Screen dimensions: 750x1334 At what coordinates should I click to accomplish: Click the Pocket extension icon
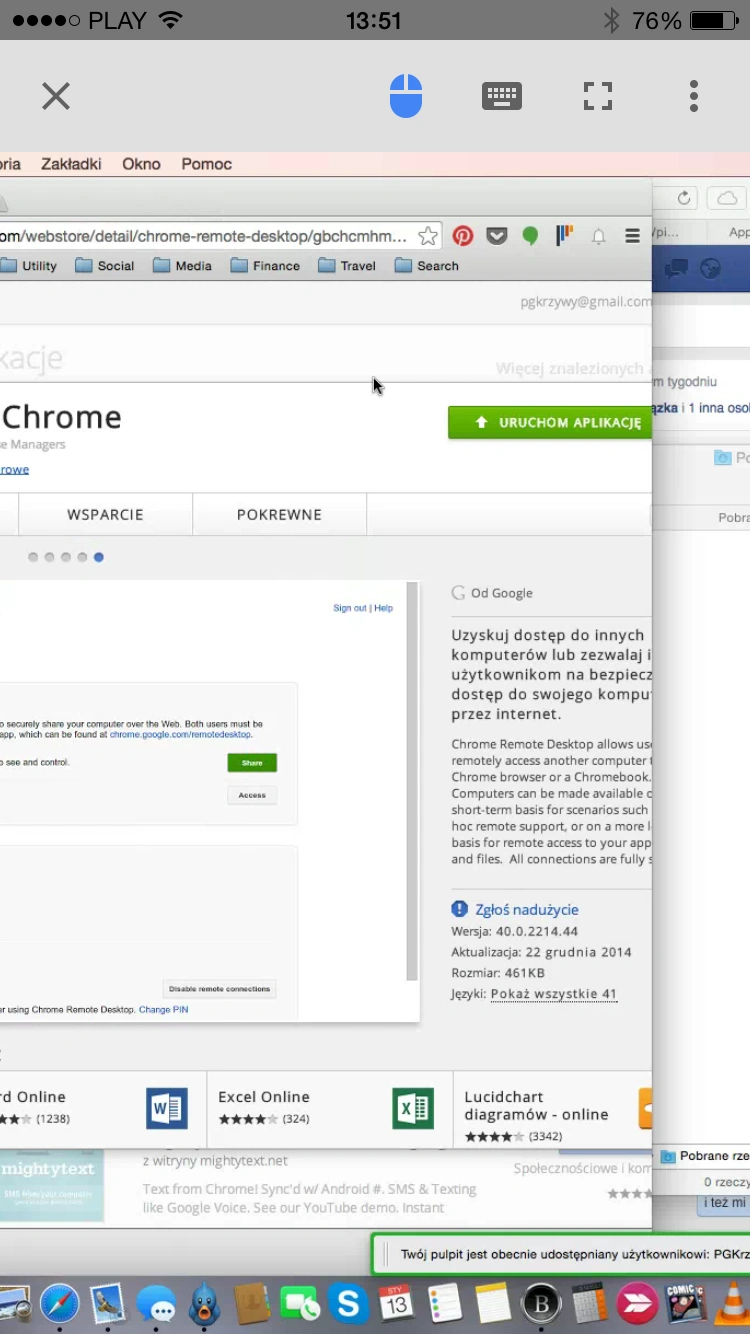[x=497, y=236]
